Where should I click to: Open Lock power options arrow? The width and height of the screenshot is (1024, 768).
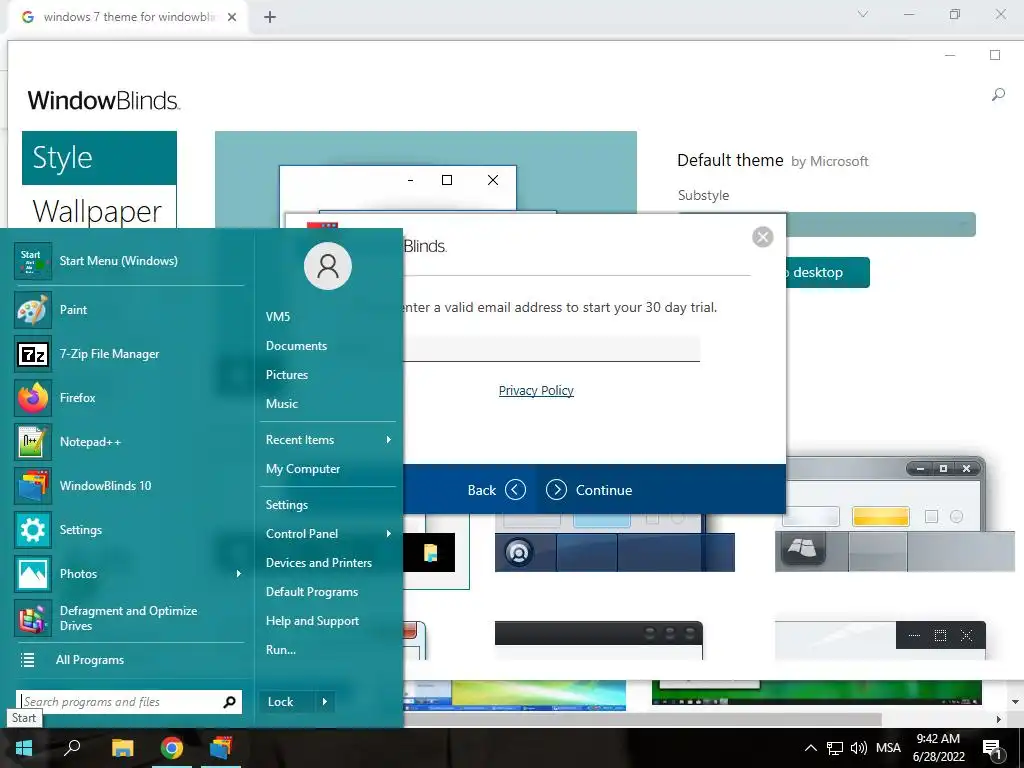(x=325, y=702)
